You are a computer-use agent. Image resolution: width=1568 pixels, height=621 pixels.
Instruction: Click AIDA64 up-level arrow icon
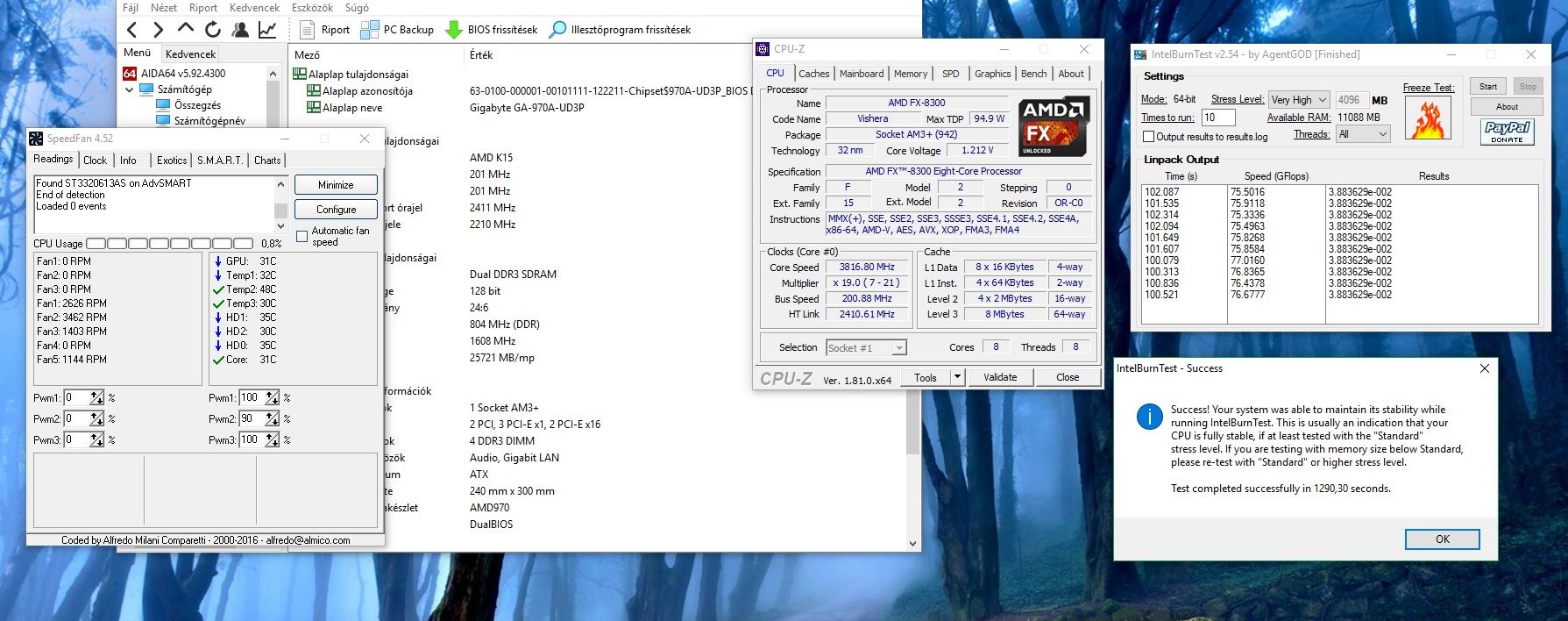(186, 28)
